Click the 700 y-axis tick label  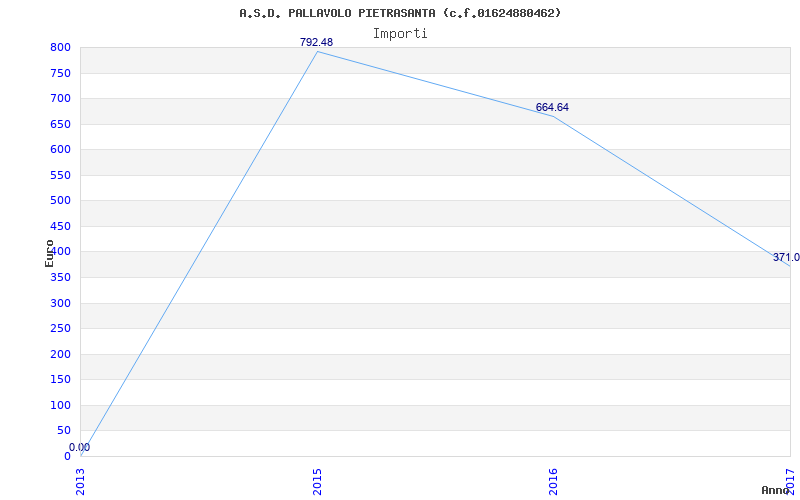60,98
